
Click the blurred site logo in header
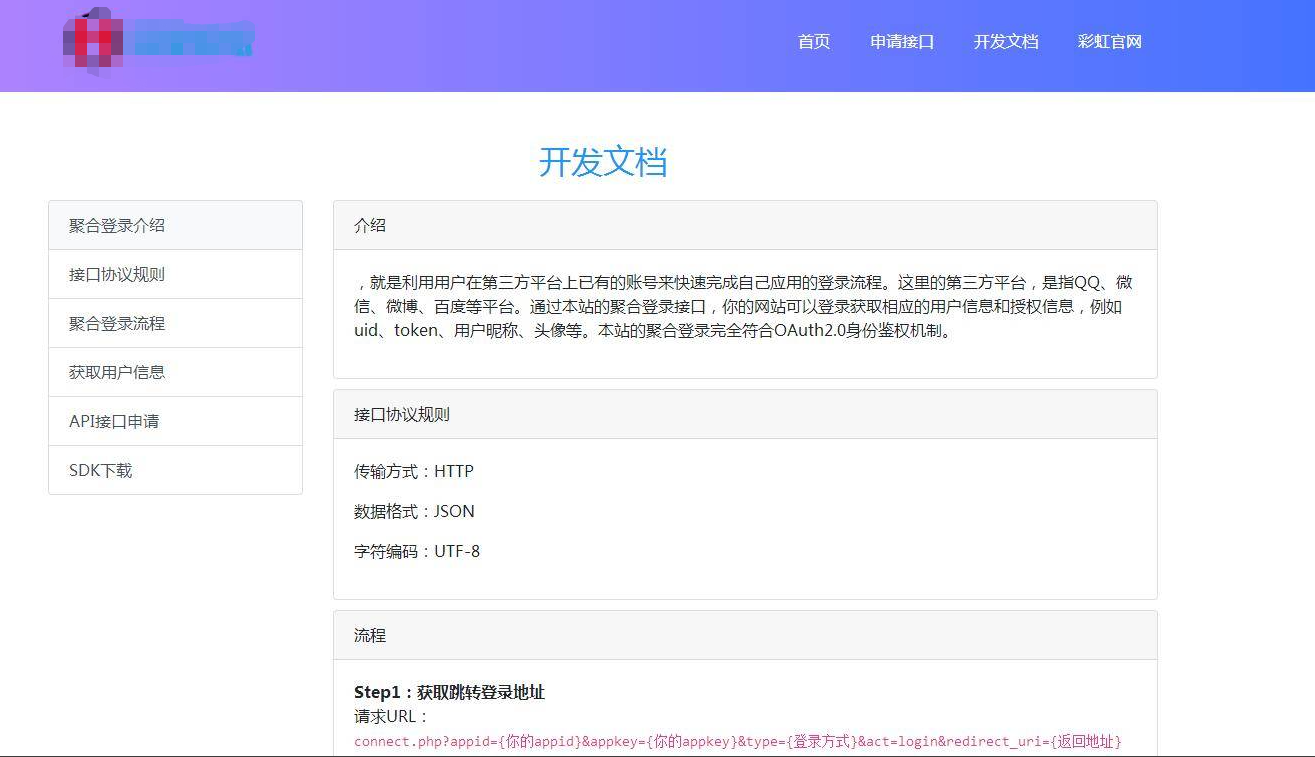155,42
